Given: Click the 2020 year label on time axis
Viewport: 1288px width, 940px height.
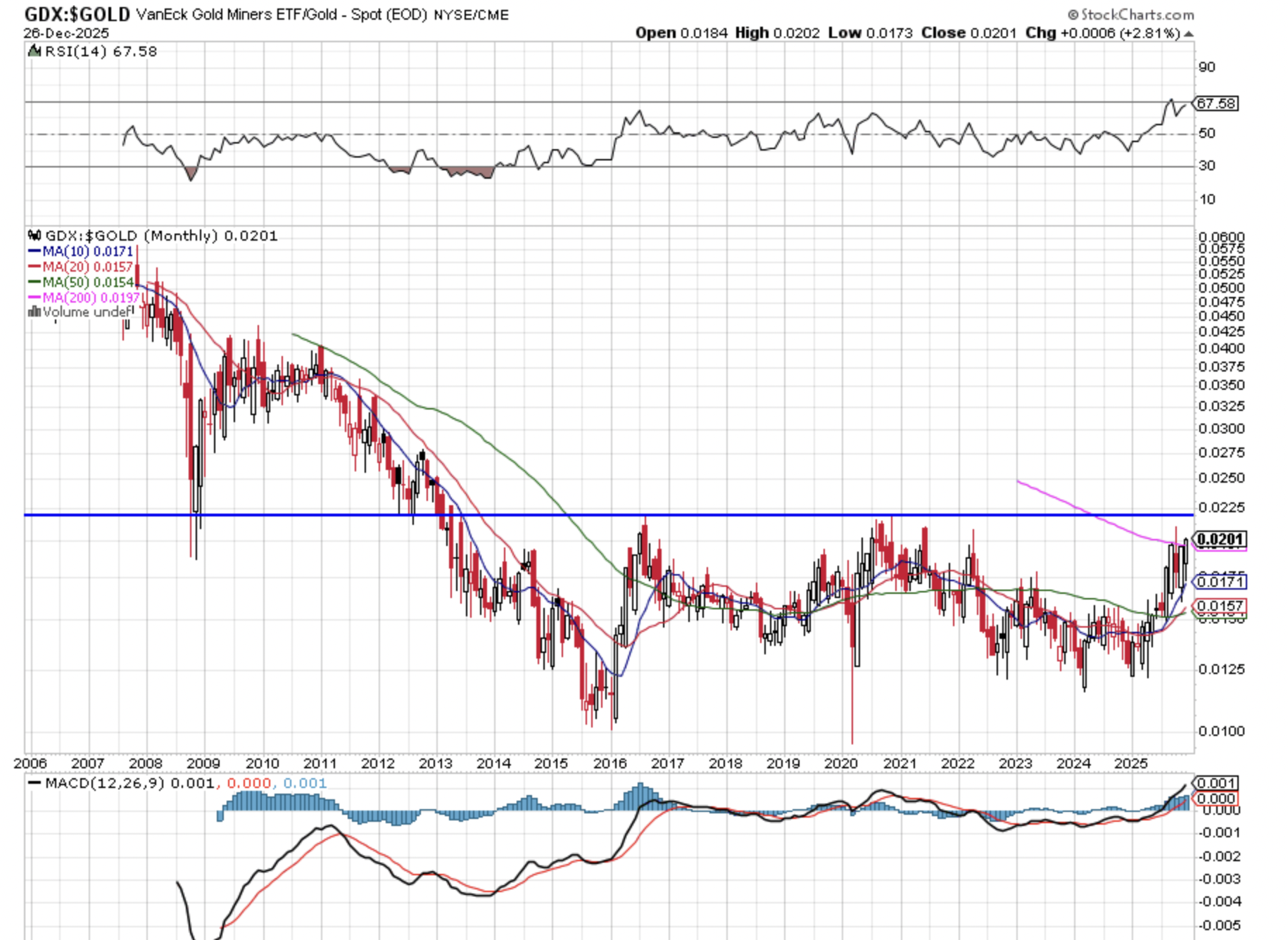Looking at the screenshot, I should pos(840,763).
